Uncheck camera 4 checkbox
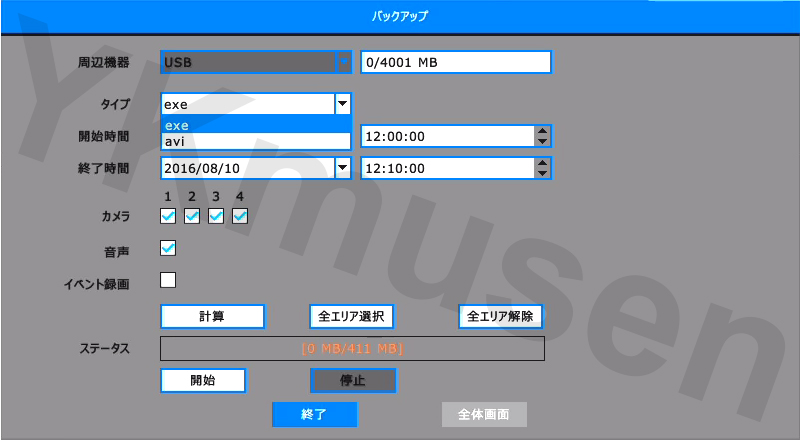 (x=240, y=216)
